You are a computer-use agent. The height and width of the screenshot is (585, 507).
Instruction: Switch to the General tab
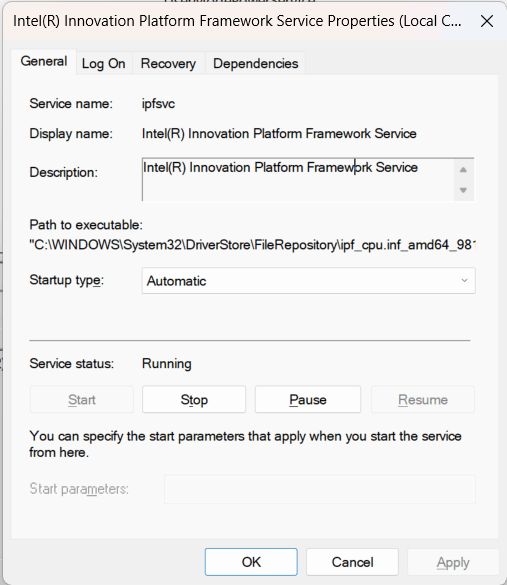[44, 62]
